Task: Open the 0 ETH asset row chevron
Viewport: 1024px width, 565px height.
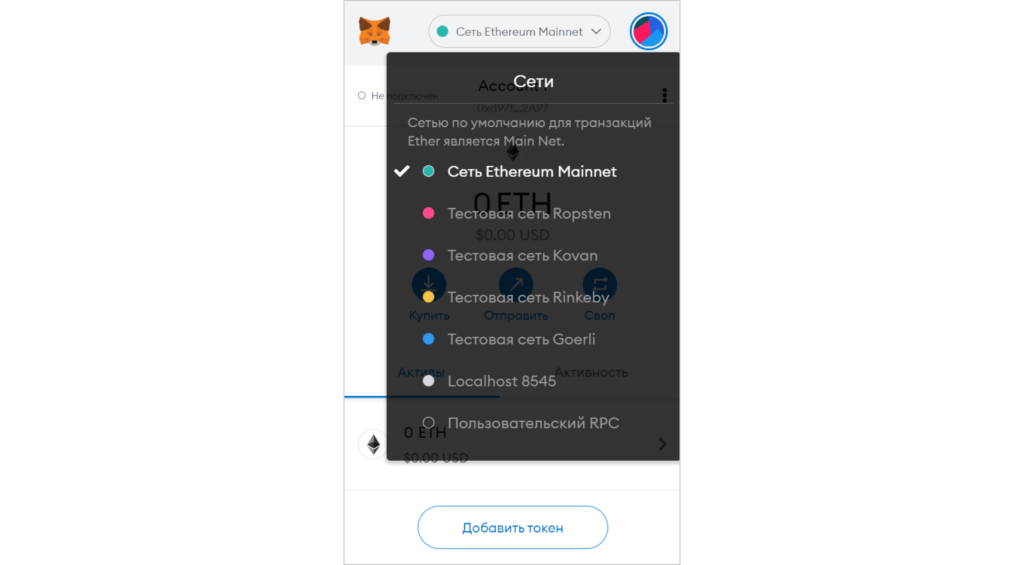Action: (x=662, y=444)
